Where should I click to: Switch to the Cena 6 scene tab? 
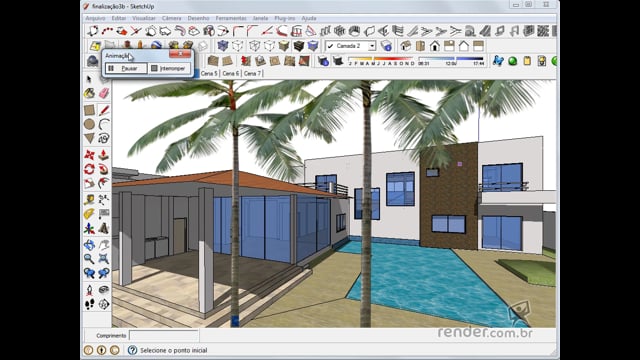231,73
